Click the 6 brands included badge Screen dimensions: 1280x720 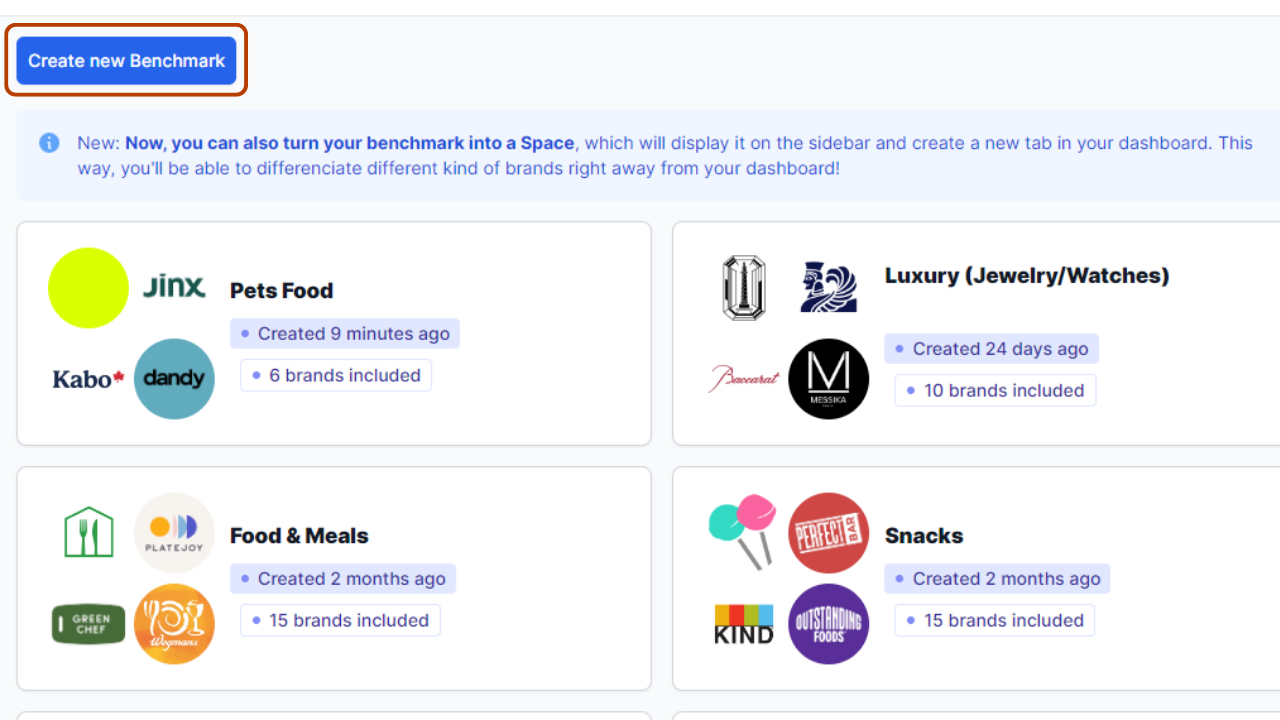point(336,375)
